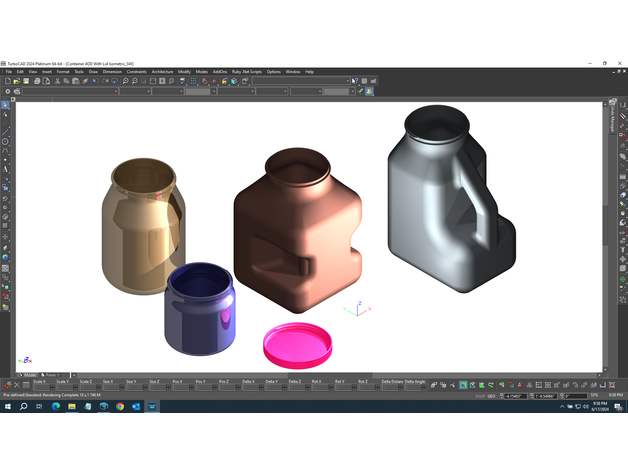628x472 pixels.
Task: Select the arrow Select tool in left toolbar
Action: coord(5,105)
